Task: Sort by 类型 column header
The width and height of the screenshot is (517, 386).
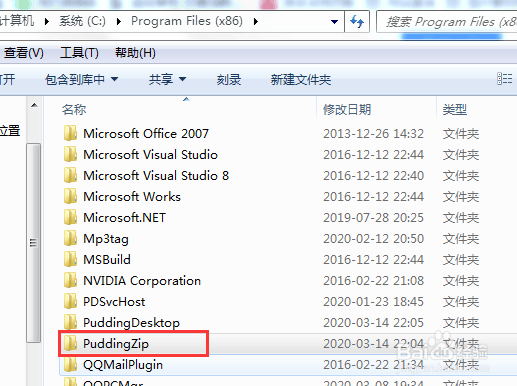Action: click(455, 109)
